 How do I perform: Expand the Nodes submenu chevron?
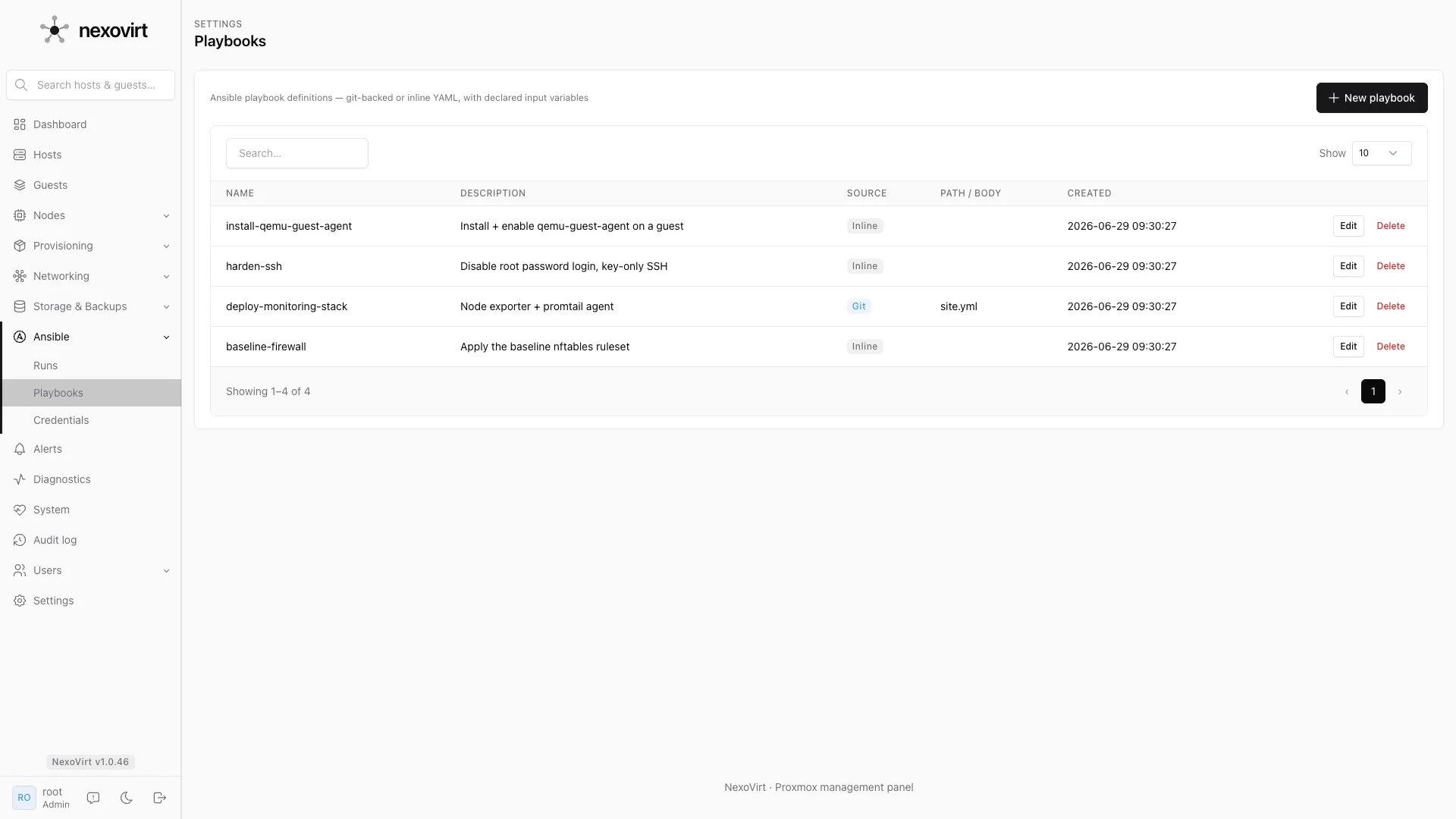click(166, 216)
